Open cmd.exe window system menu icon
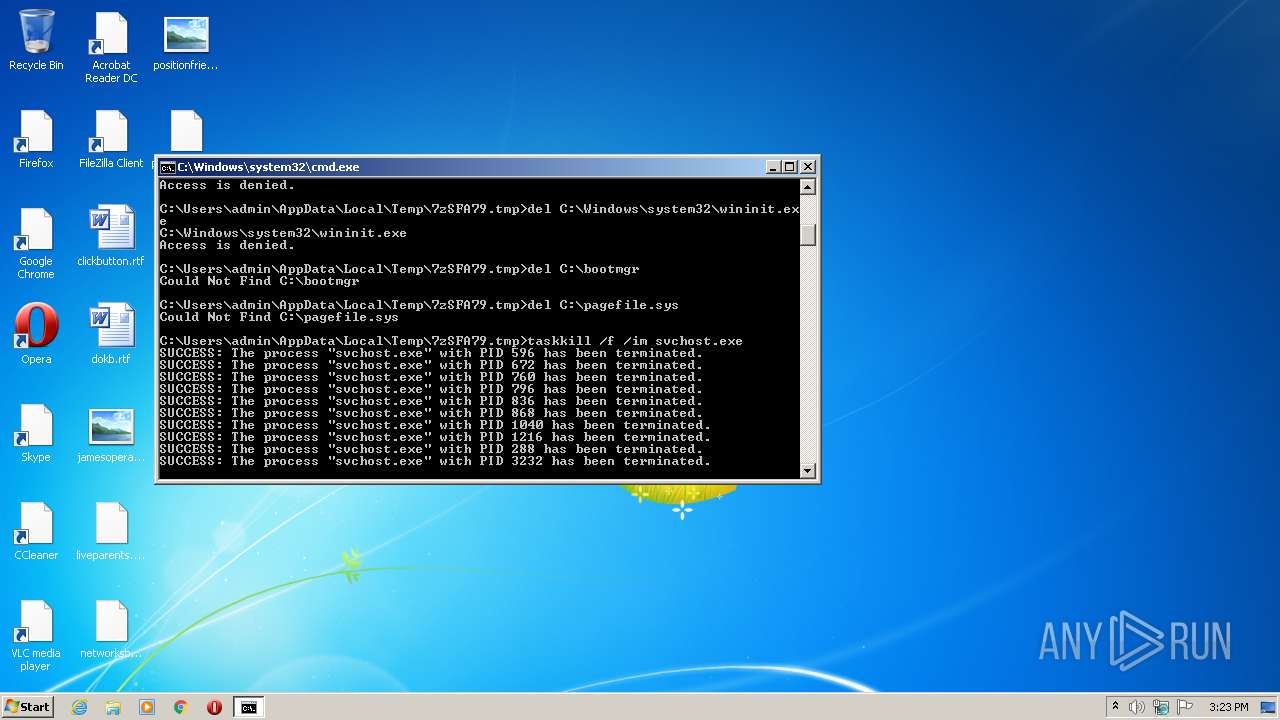The width and height of the screenshot is (1280, 720). point(167,167)
